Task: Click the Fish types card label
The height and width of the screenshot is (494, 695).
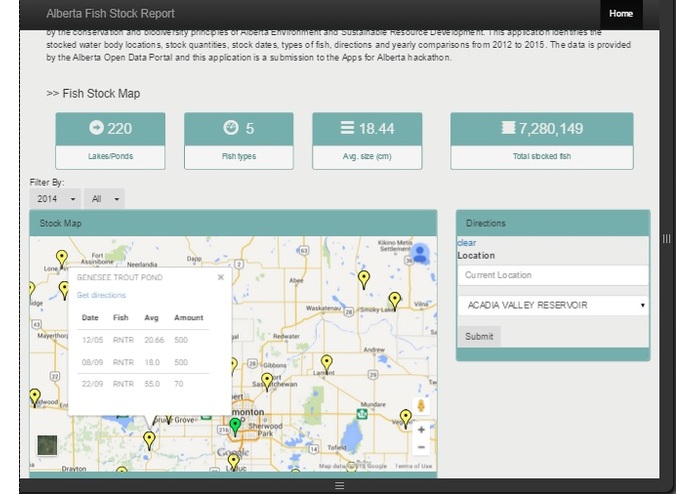Action: click(x=239, y=156)
